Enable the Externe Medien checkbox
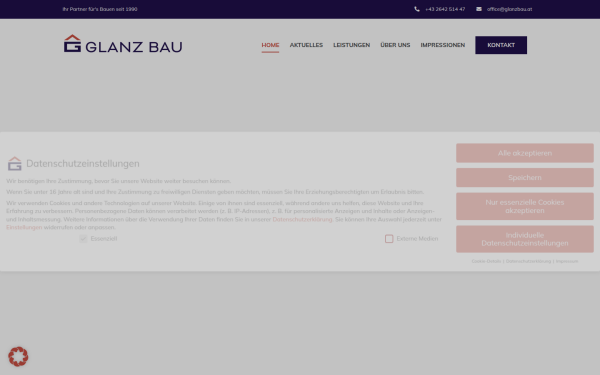The image size is (600, 375). (389, 239)
